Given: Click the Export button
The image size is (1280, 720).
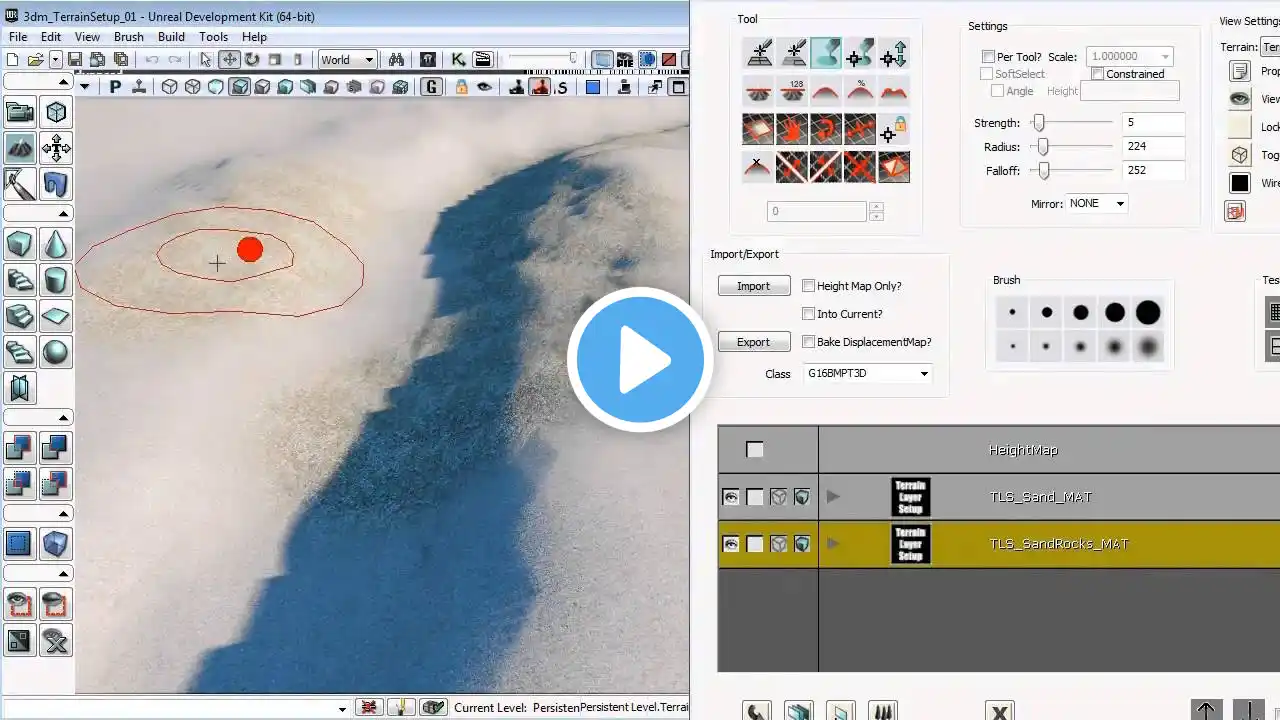Looking at the screenshot, I should pos(754,342).
